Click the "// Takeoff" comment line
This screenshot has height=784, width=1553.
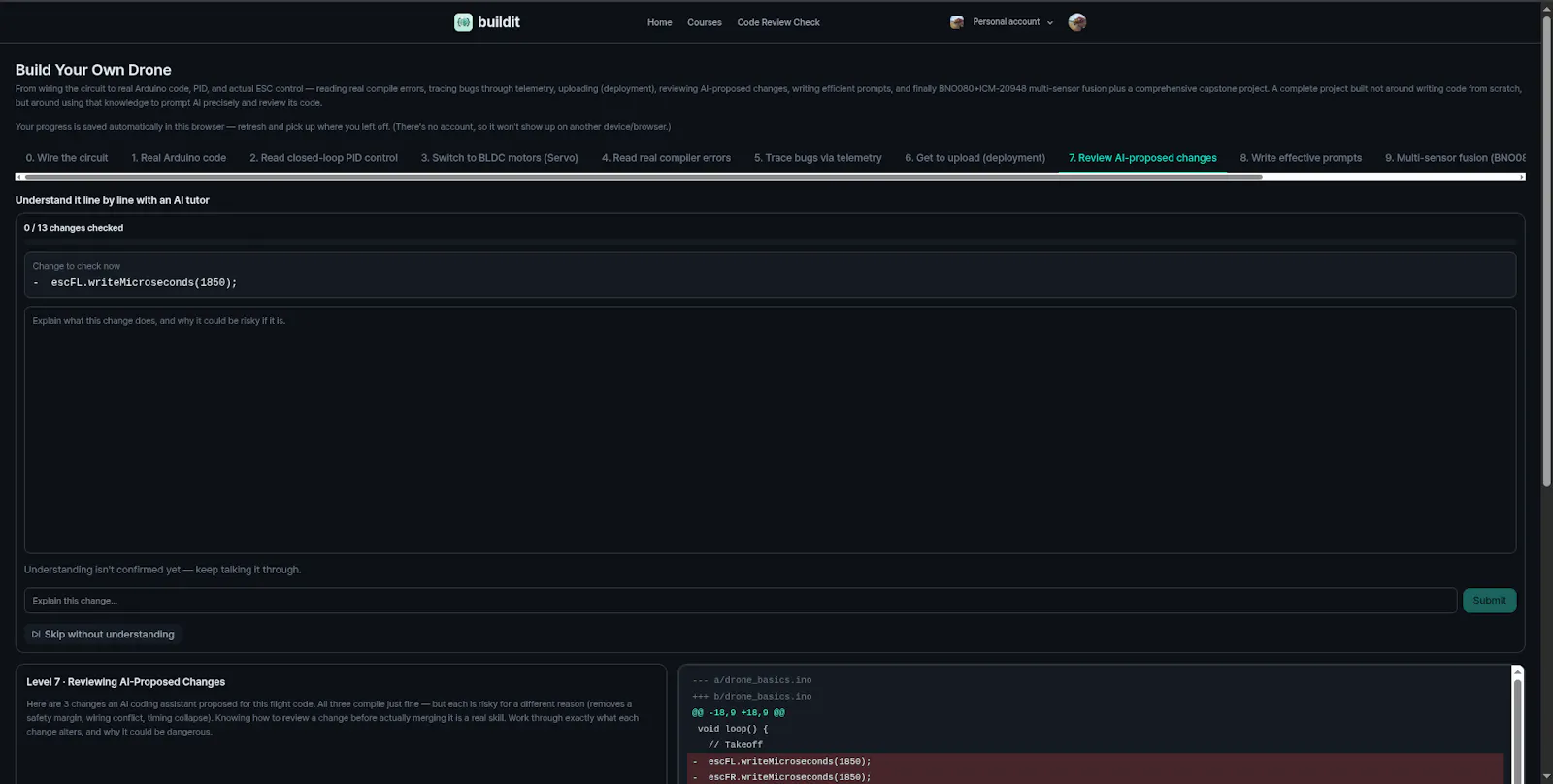[736, 745]
